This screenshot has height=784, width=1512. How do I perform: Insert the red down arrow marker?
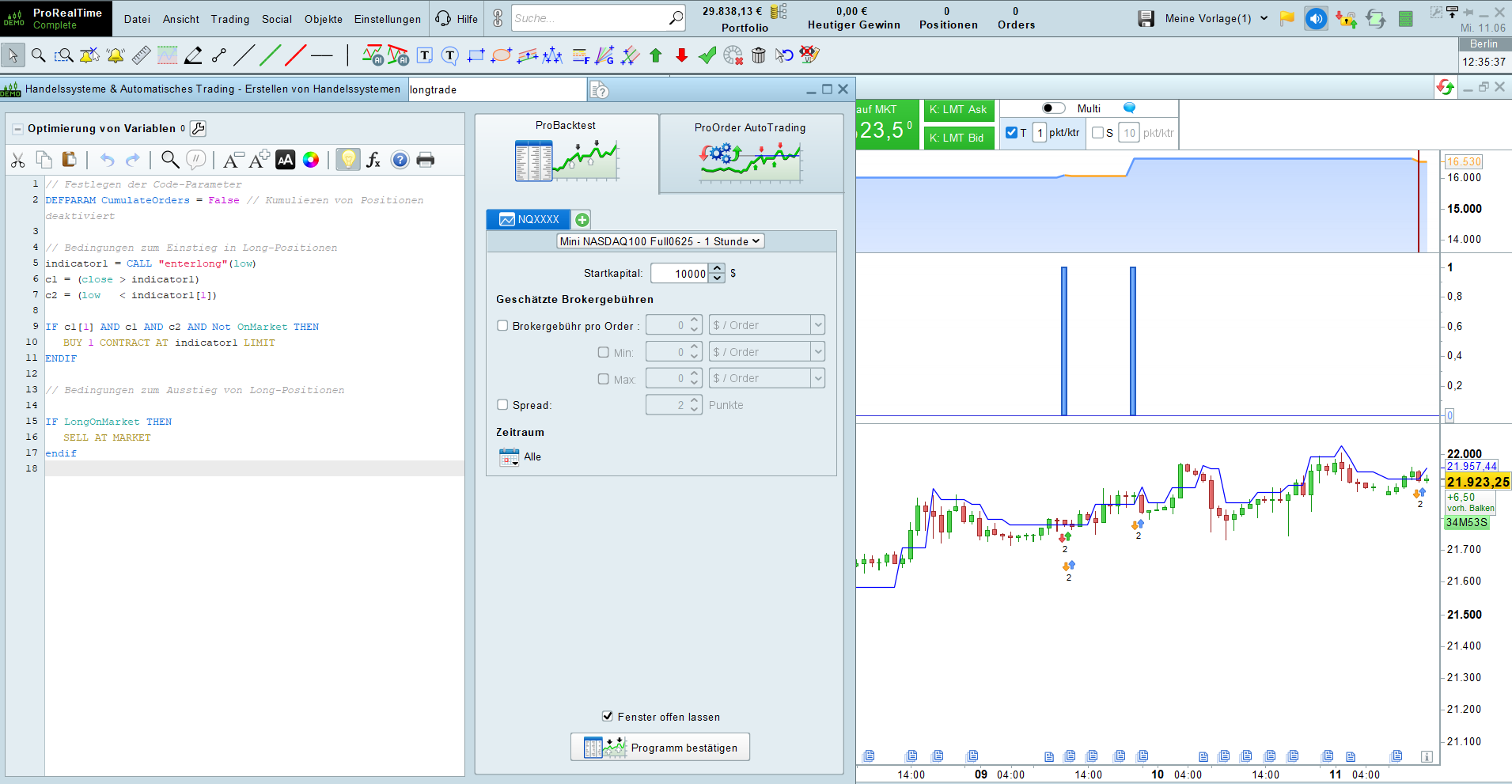(681, 55)
